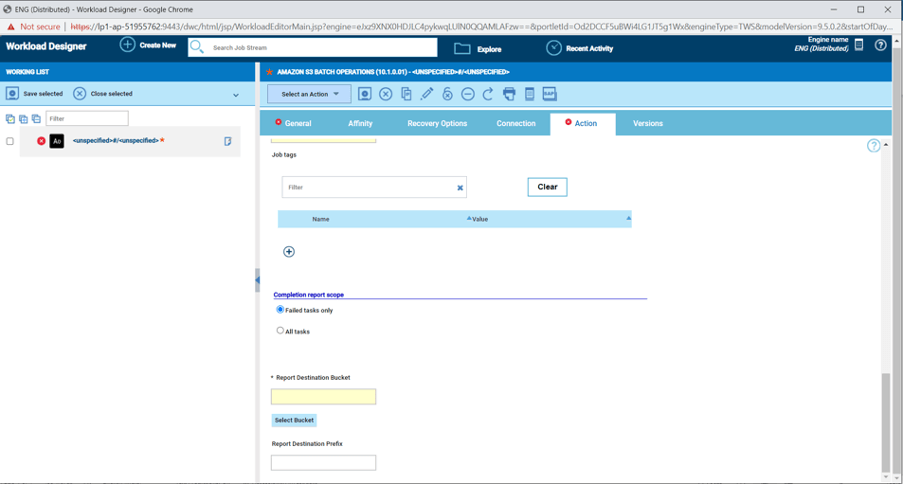Click the toolbar Print icon
Viewport: 904px width, 484px height.
(x=509, y=94)
